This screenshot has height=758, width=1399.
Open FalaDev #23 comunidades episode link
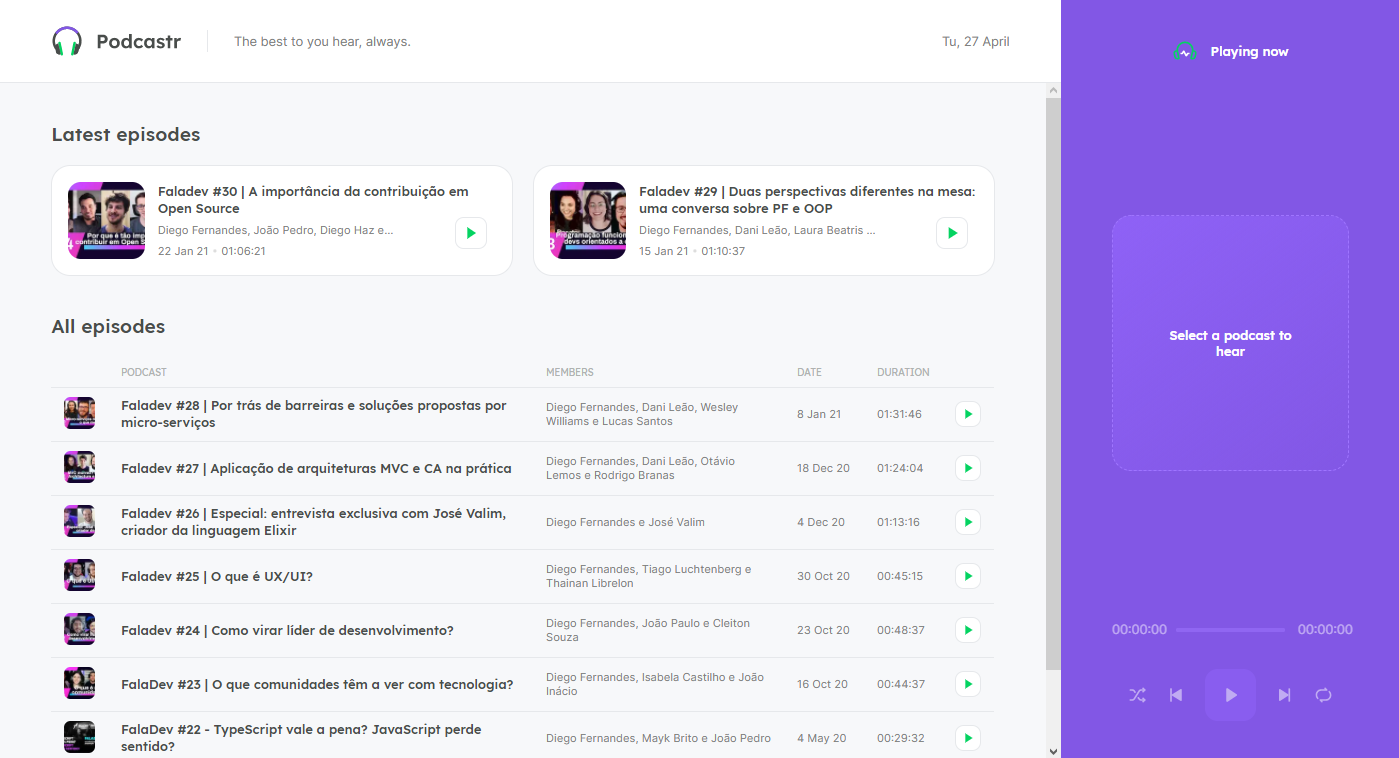pyautogui.click(x=317, y=684)
